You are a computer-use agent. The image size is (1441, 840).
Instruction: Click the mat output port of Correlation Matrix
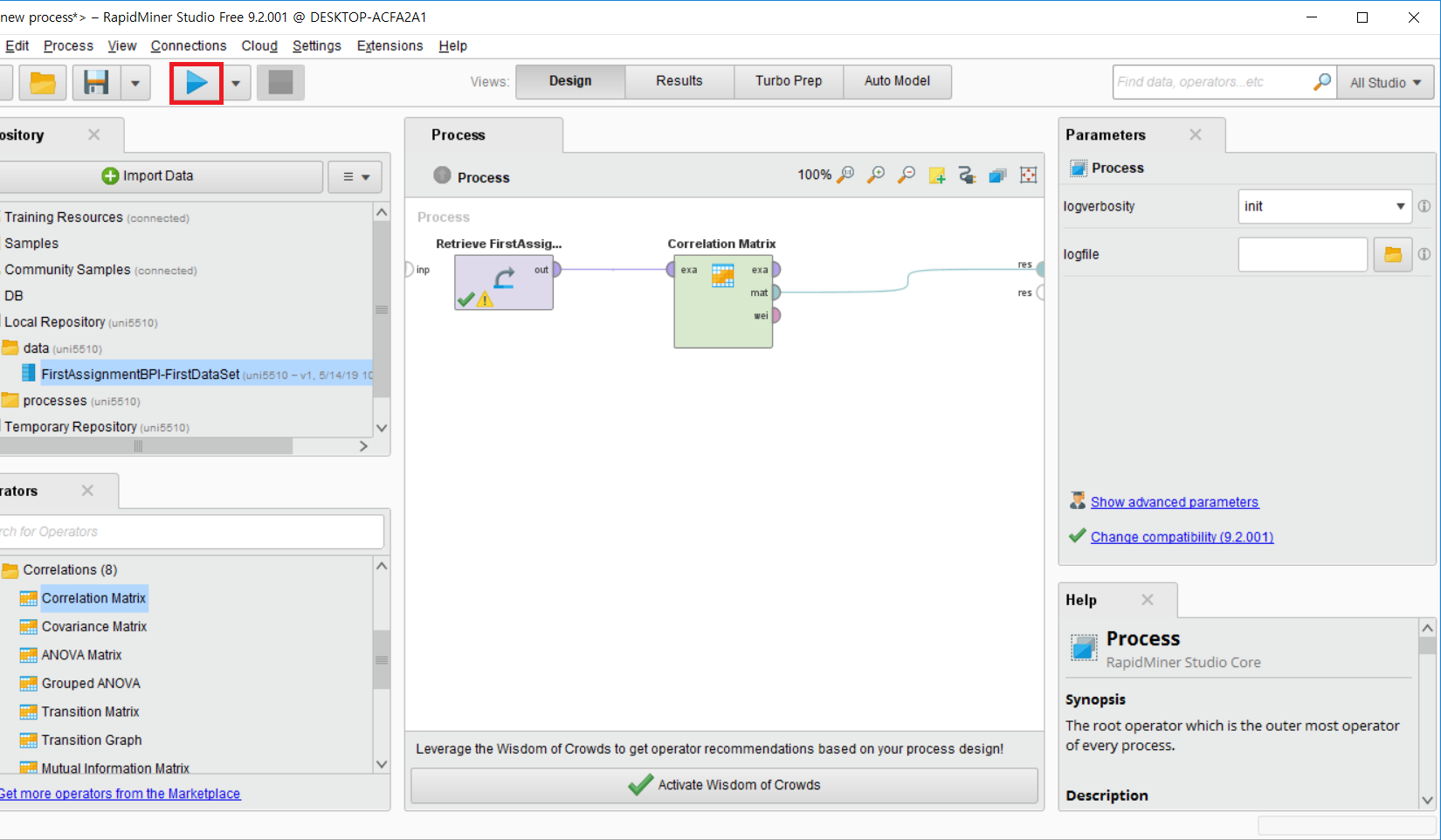point(776,293)
